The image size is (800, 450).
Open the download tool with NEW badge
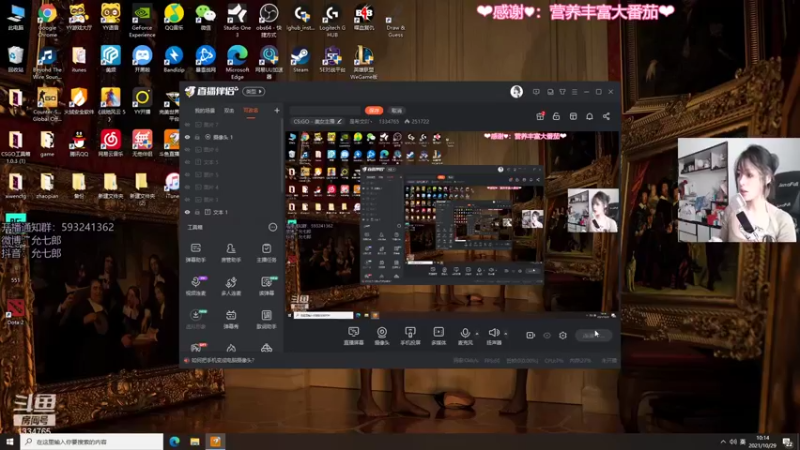click(x=195, y=319)
